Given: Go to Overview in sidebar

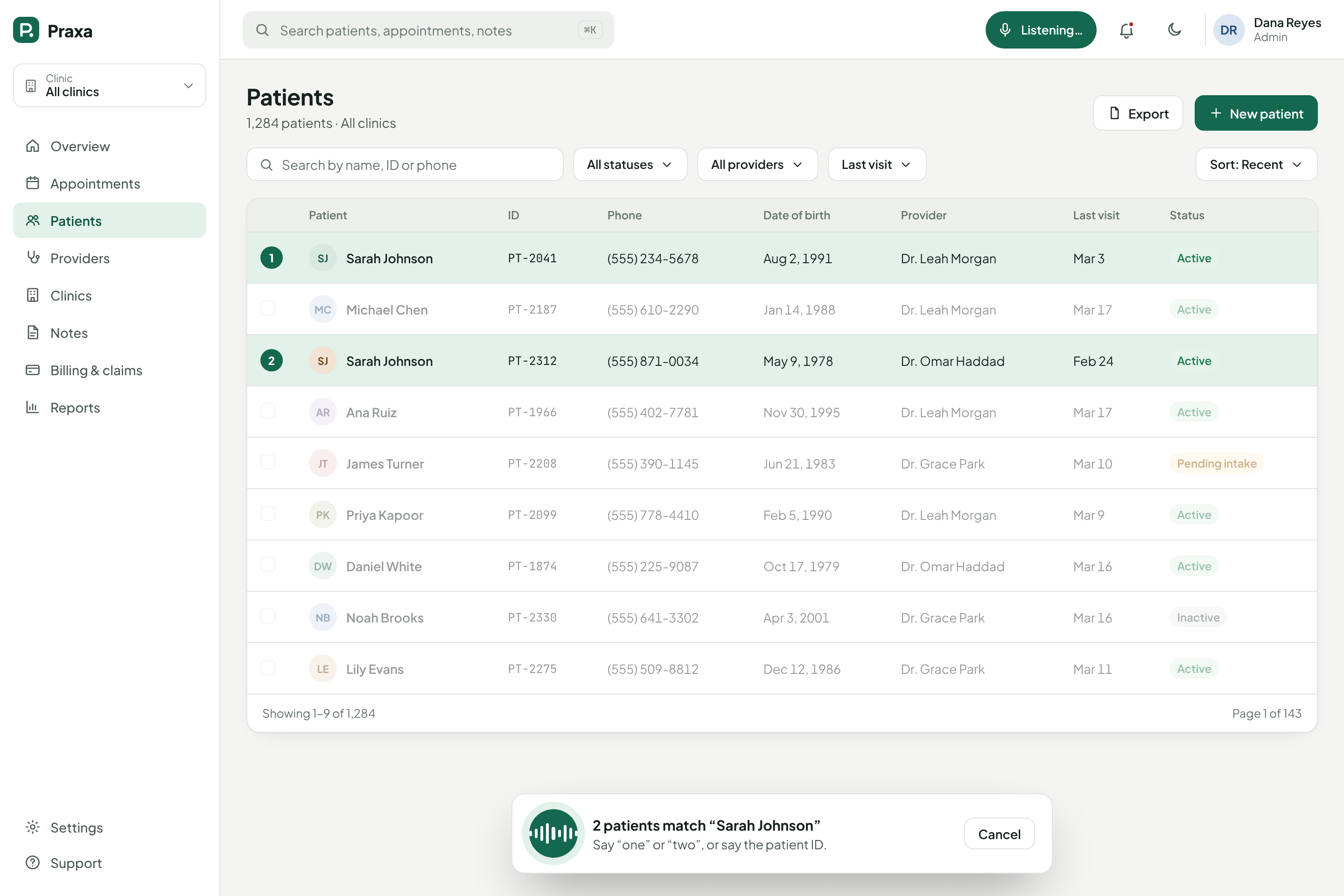Looking at the screenshot, I should 110,146.
